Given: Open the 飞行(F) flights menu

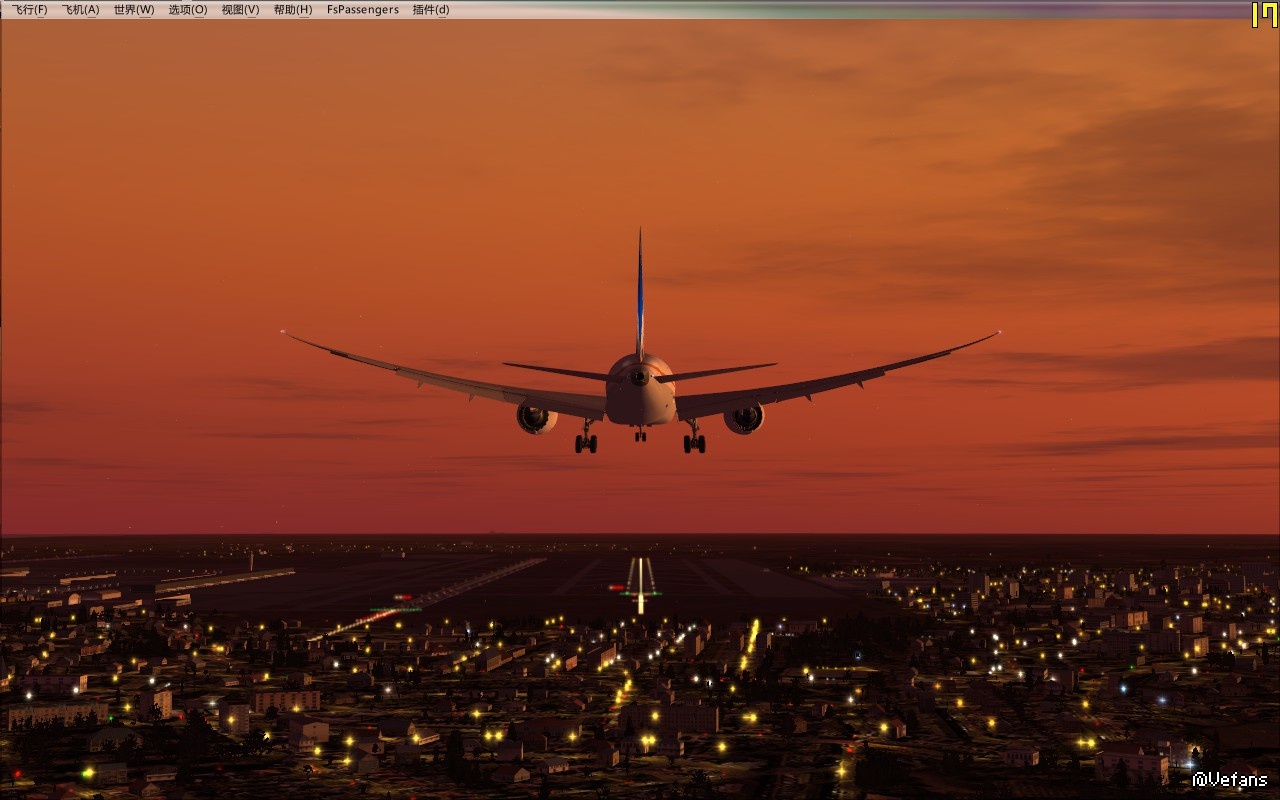Looking at the screenshot, I should [x=29, y=9].
